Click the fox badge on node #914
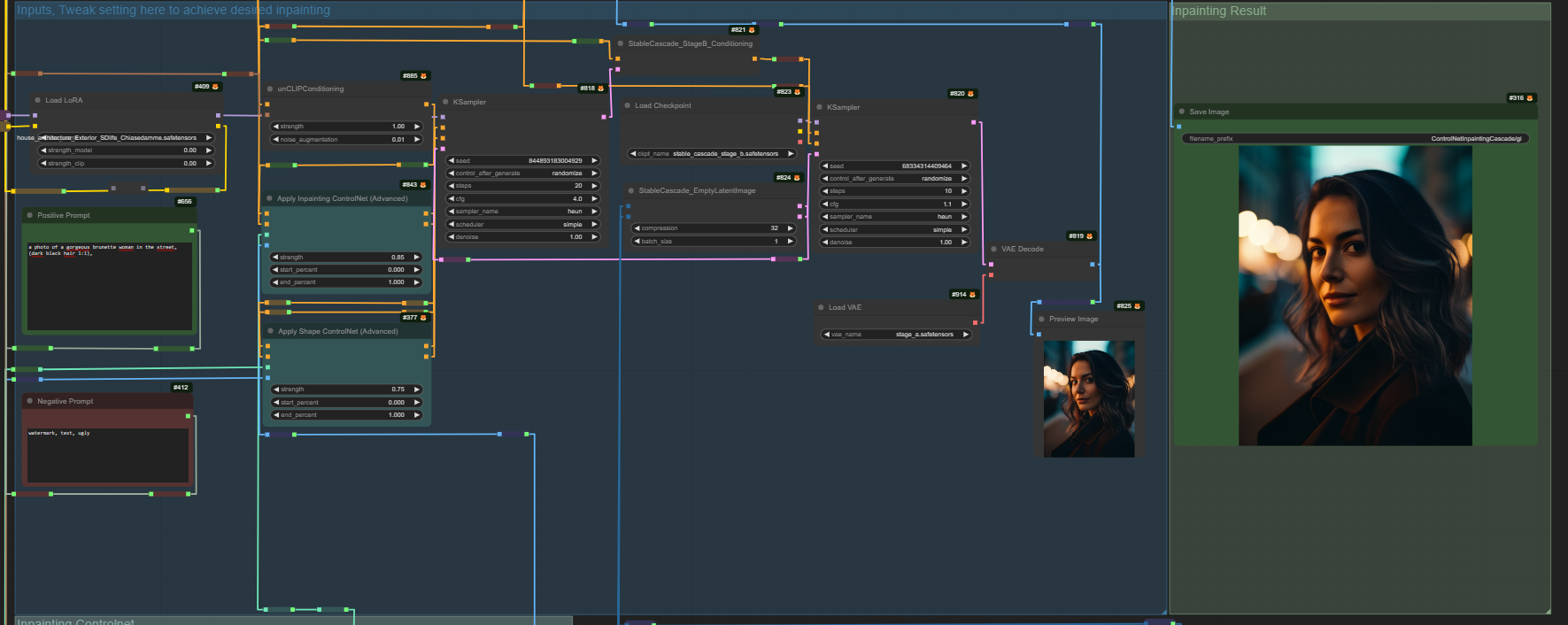The image size is (1568, 625). [972, 295]
